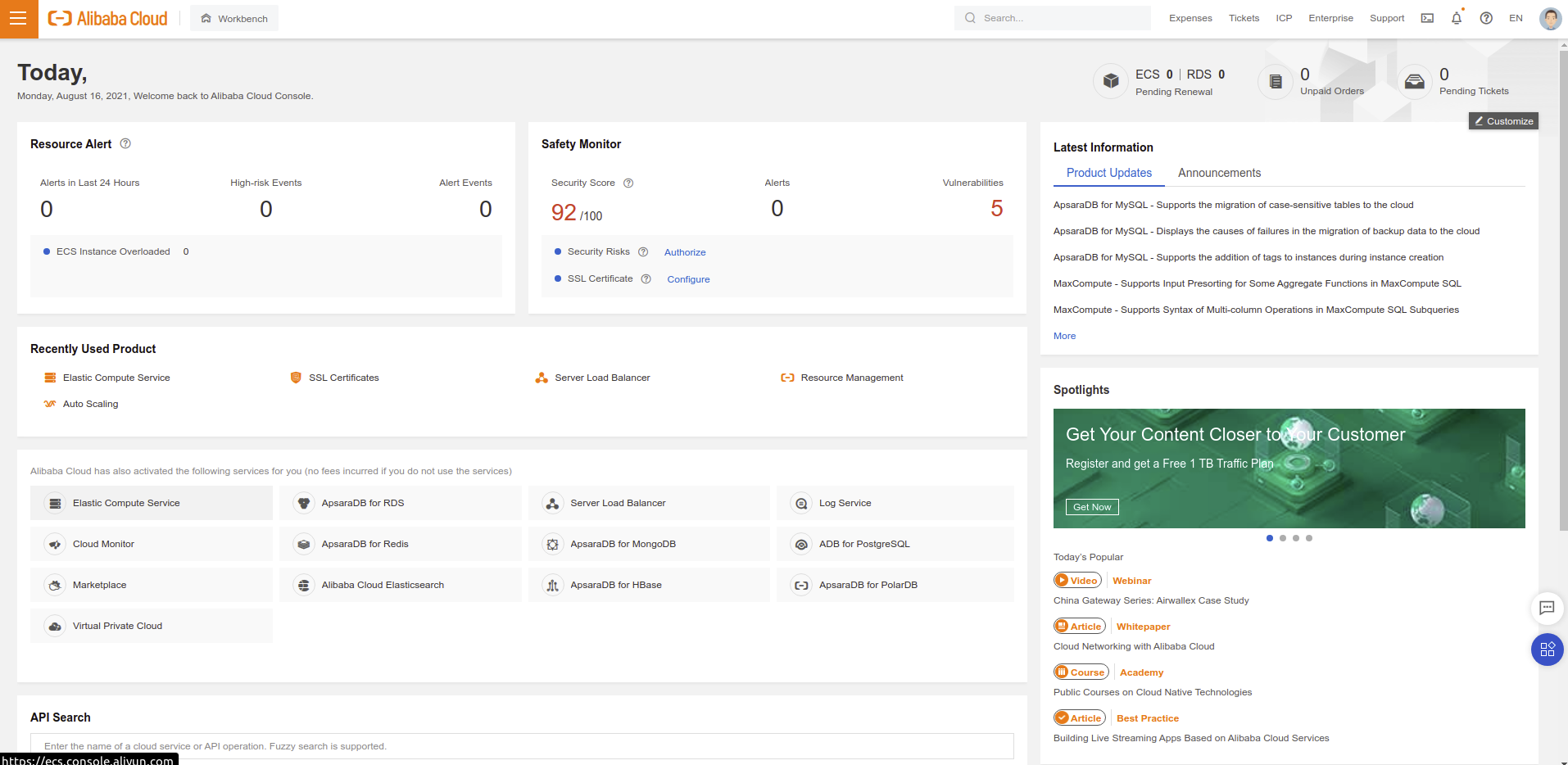This screenshot has width=1568, height=765.
Task: Click Marketplace tile icon
Action: (x=55, y=585)
